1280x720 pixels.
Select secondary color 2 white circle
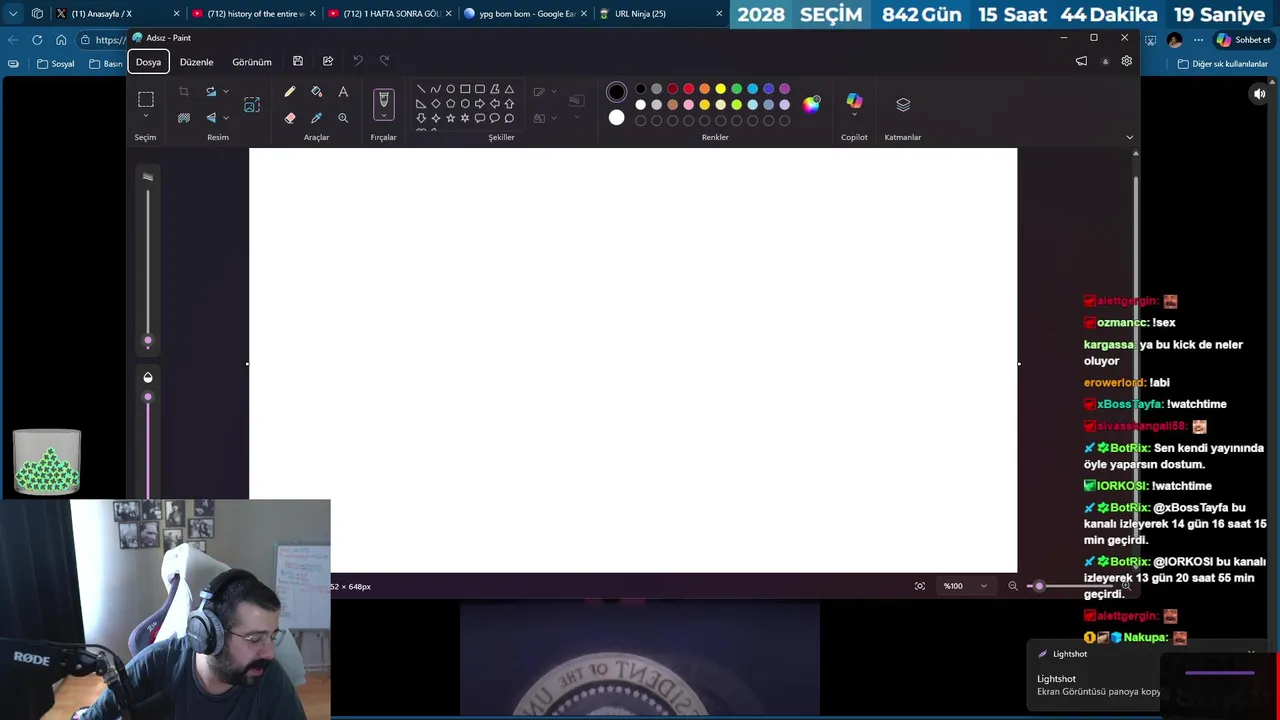[616, 118]
